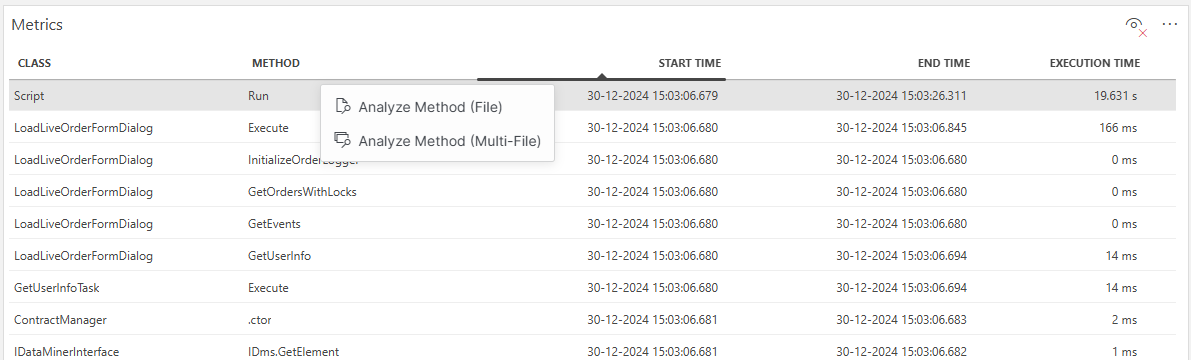Screen dimensions: 1191x360
Task: Sort by the CLASS column header
Action: tap(34, 63)
